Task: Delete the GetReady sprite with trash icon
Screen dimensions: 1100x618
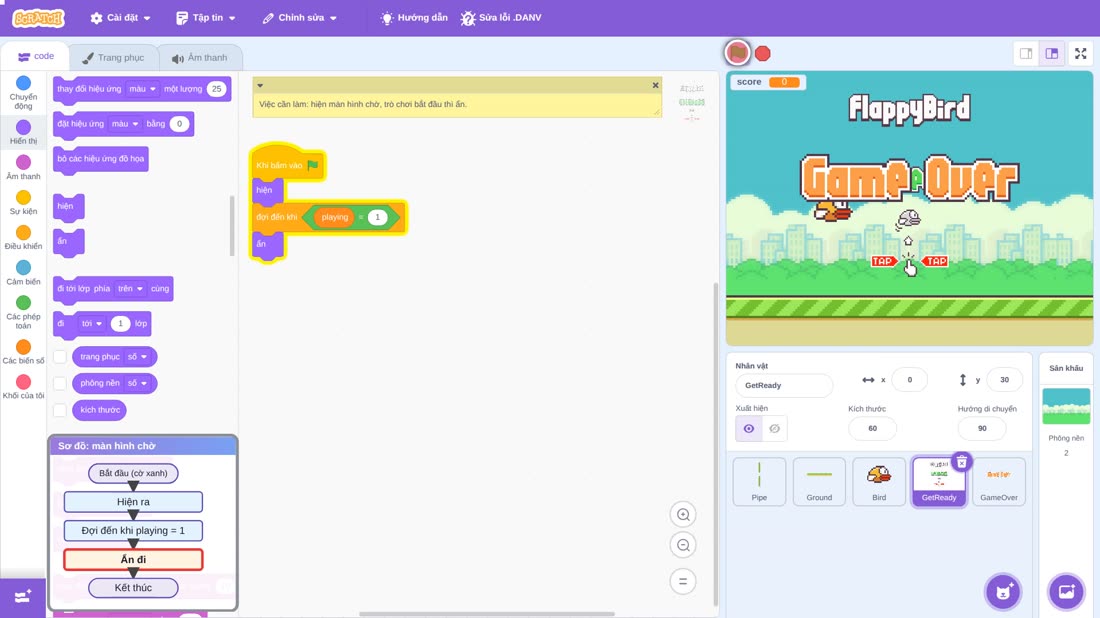Action: tap(962, 462)
